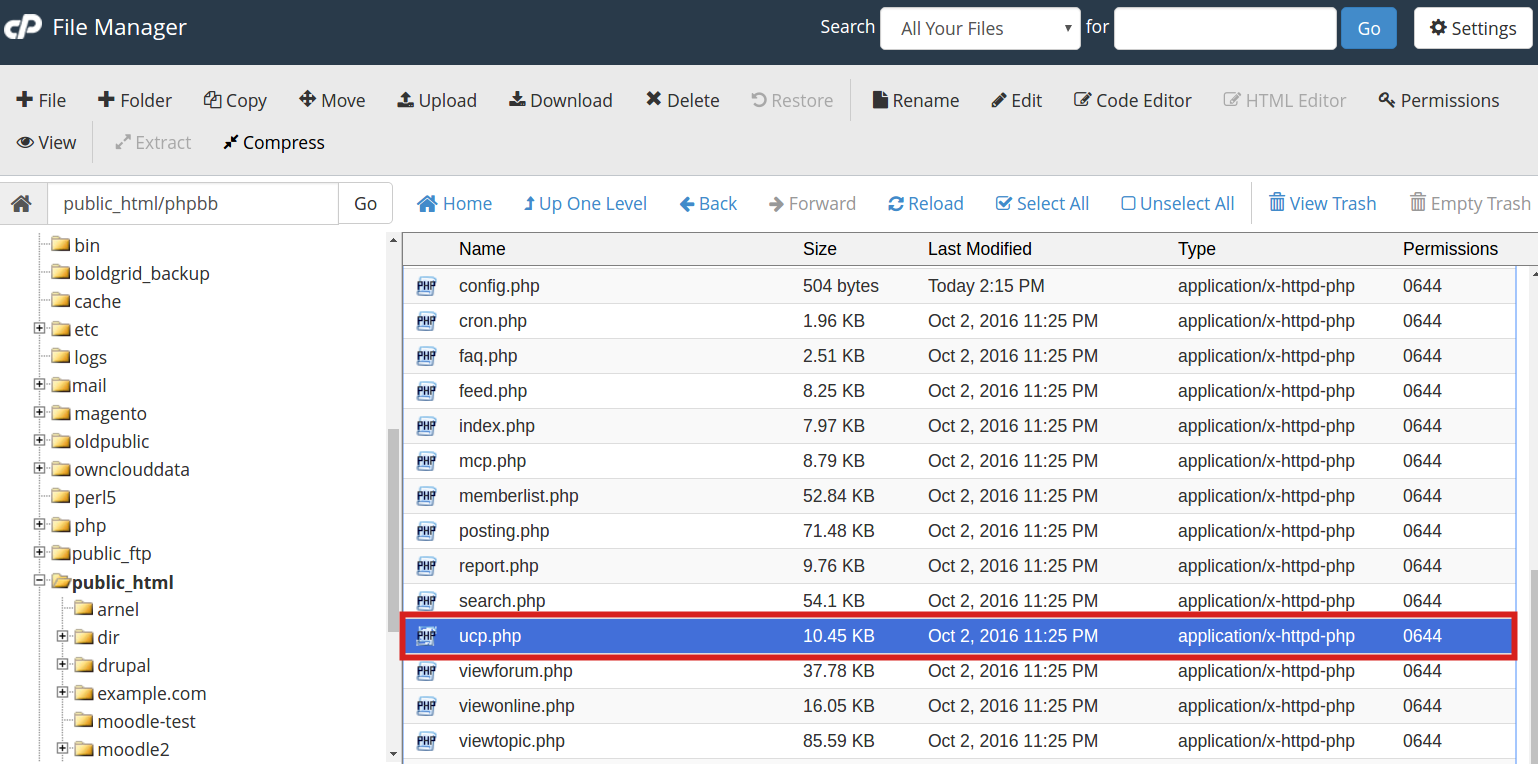Open the All Your Files search dropdown

coord(980,28)
